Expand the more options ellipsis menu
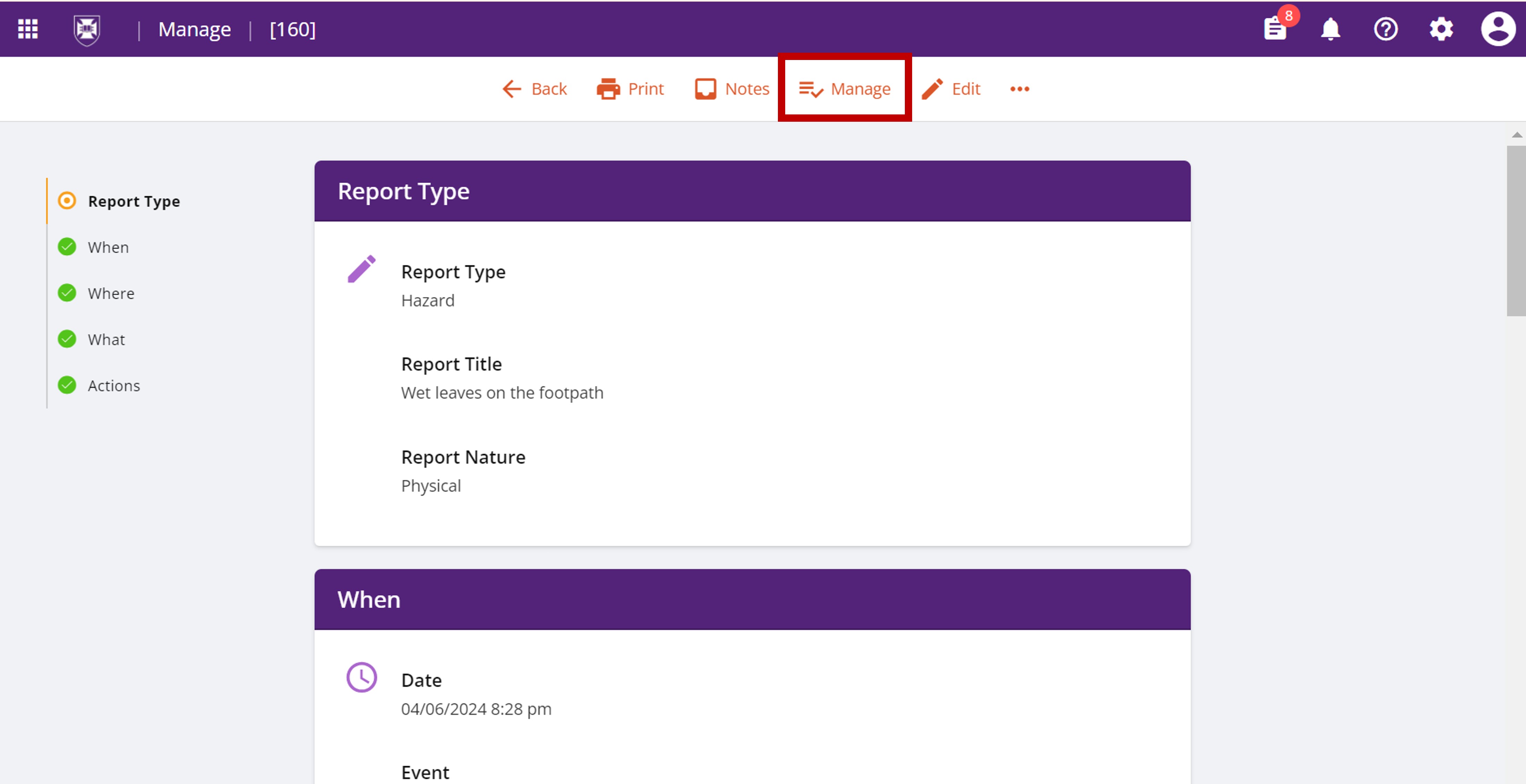 [x=1020, y=89]
